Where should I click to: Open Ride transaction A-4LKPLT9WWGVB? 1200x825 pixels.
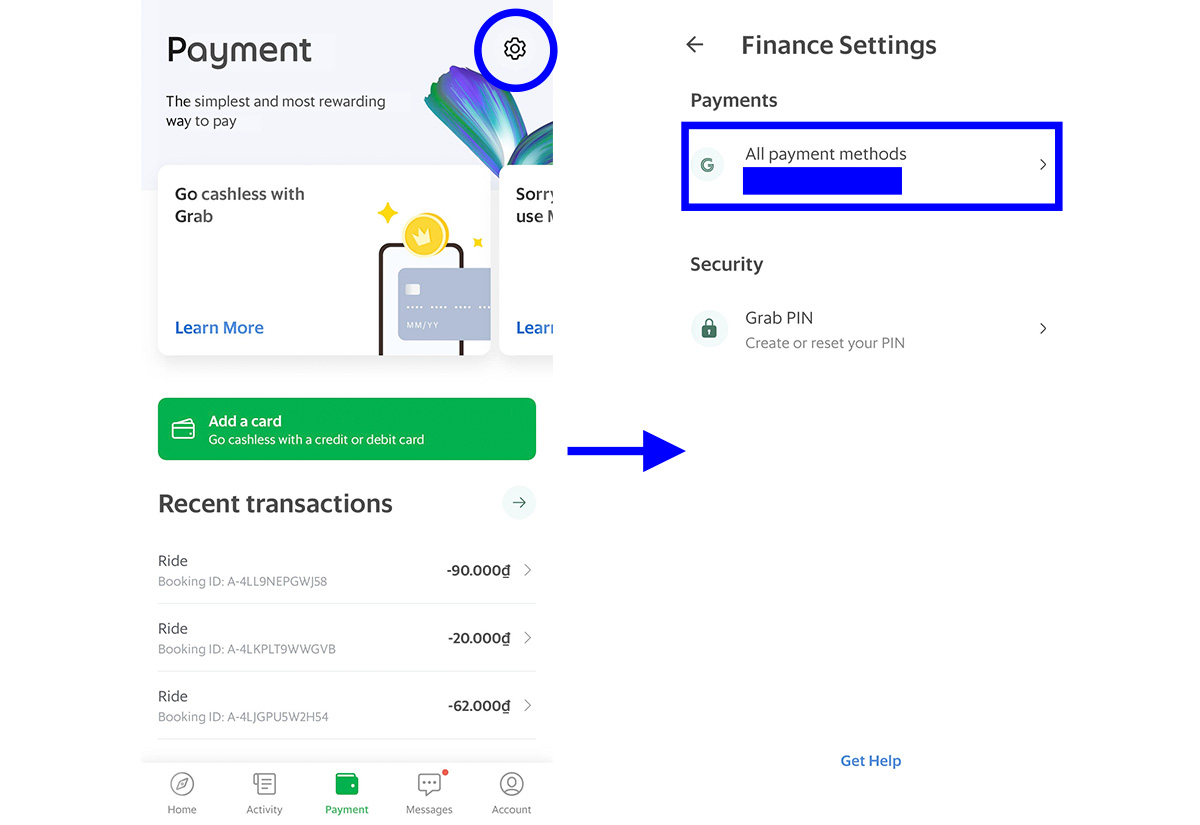[347, 638]
